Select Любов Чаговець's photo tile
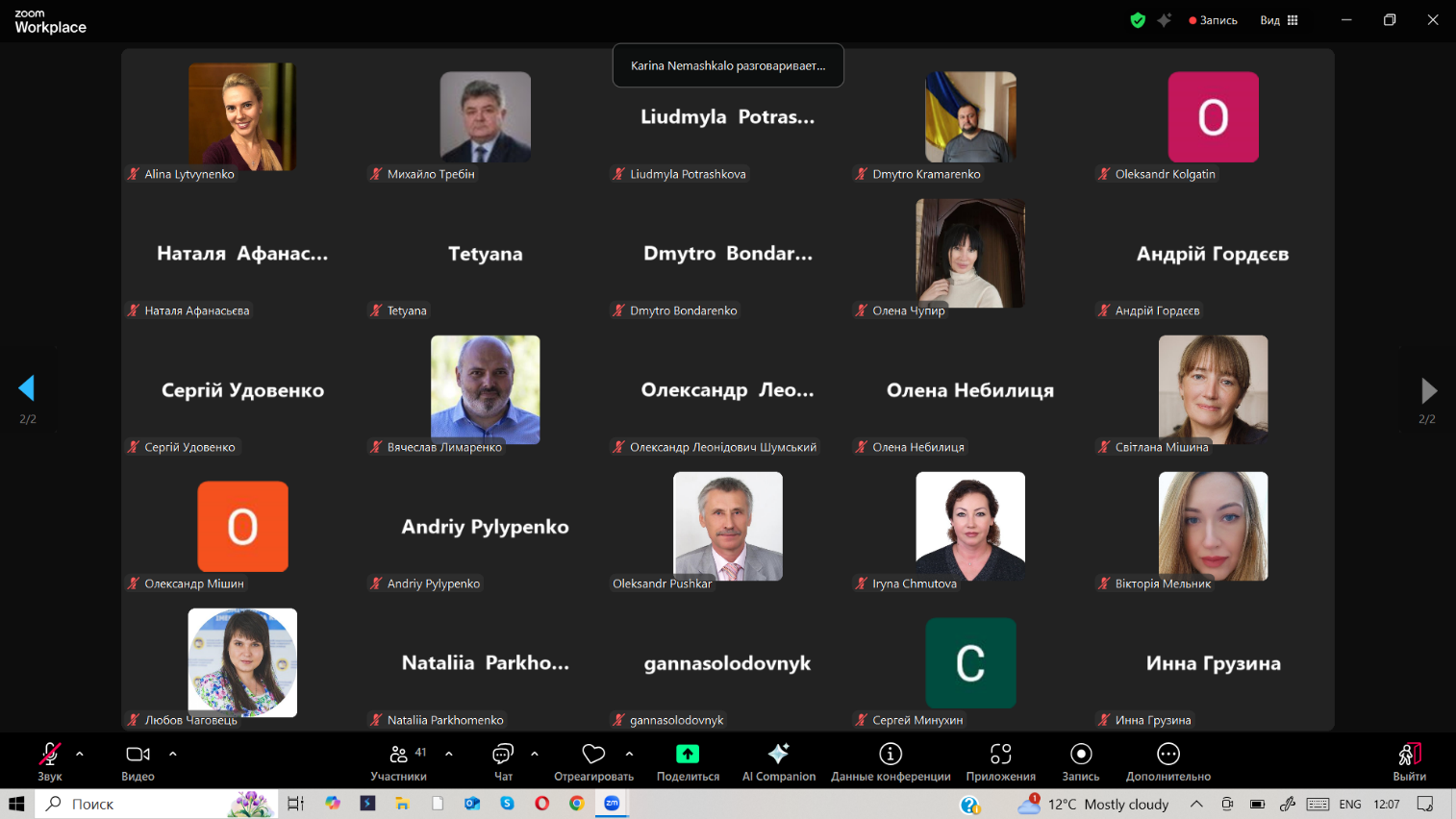Screen dimensions: 1456x819 (x=242, y=662)
